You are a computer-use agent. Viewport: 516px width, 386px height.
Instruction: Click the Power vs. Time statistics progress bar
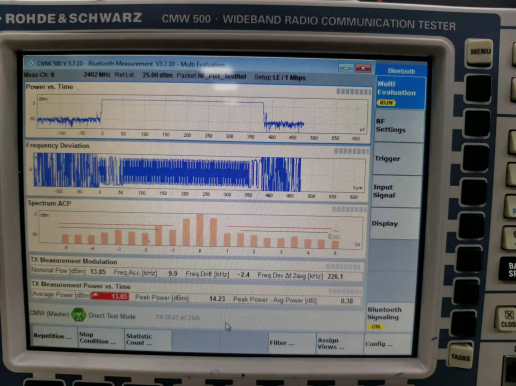(x=353, y=92)
